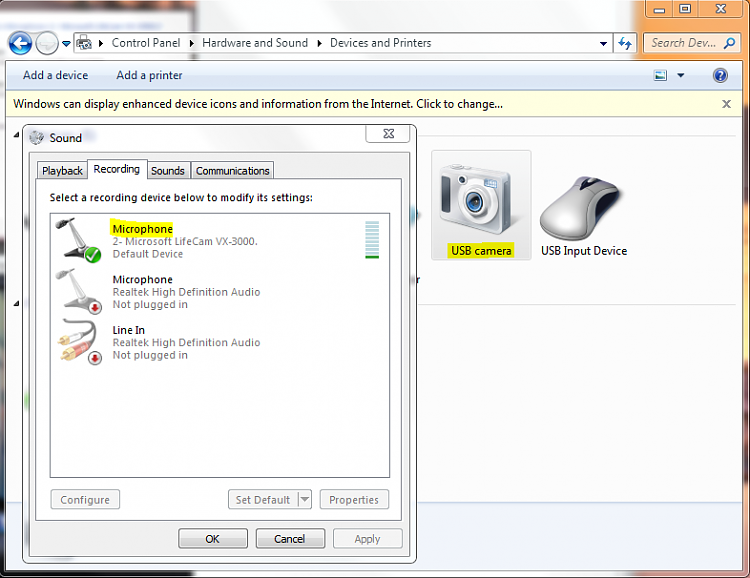Confirm with the OK button
The image size is (750, 578).
[x=213, y=539]
